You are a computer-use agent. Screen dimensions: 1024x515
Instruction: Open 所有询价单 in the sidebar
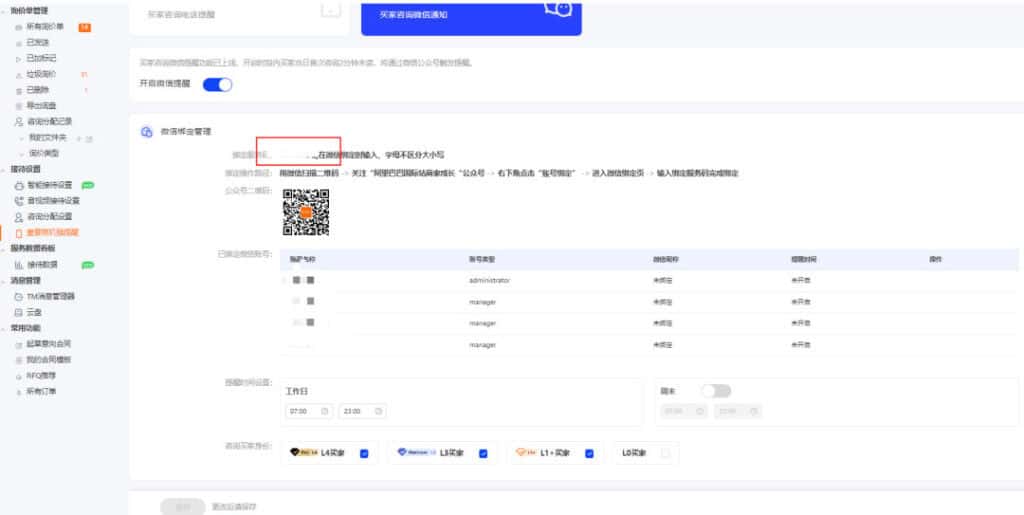[48, 27]
